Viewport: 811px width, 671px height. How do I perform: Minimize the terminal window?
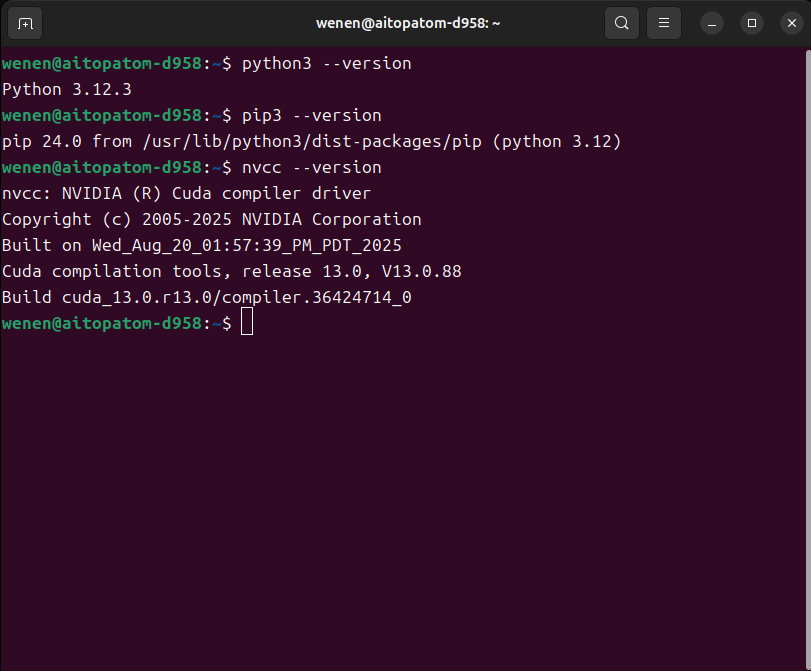(712, 22)
